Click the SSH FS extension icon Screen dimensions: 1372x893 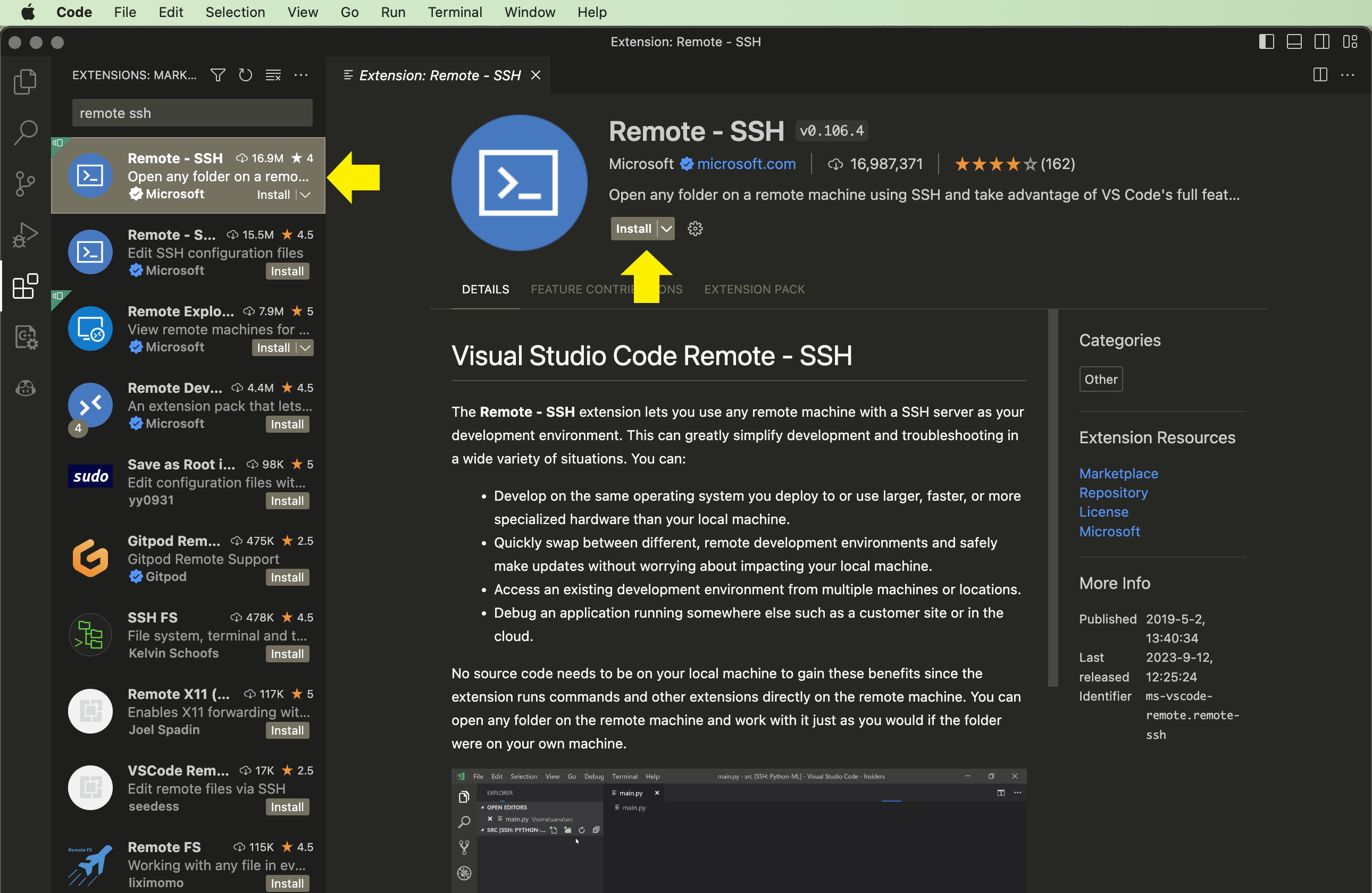point(90,635)
